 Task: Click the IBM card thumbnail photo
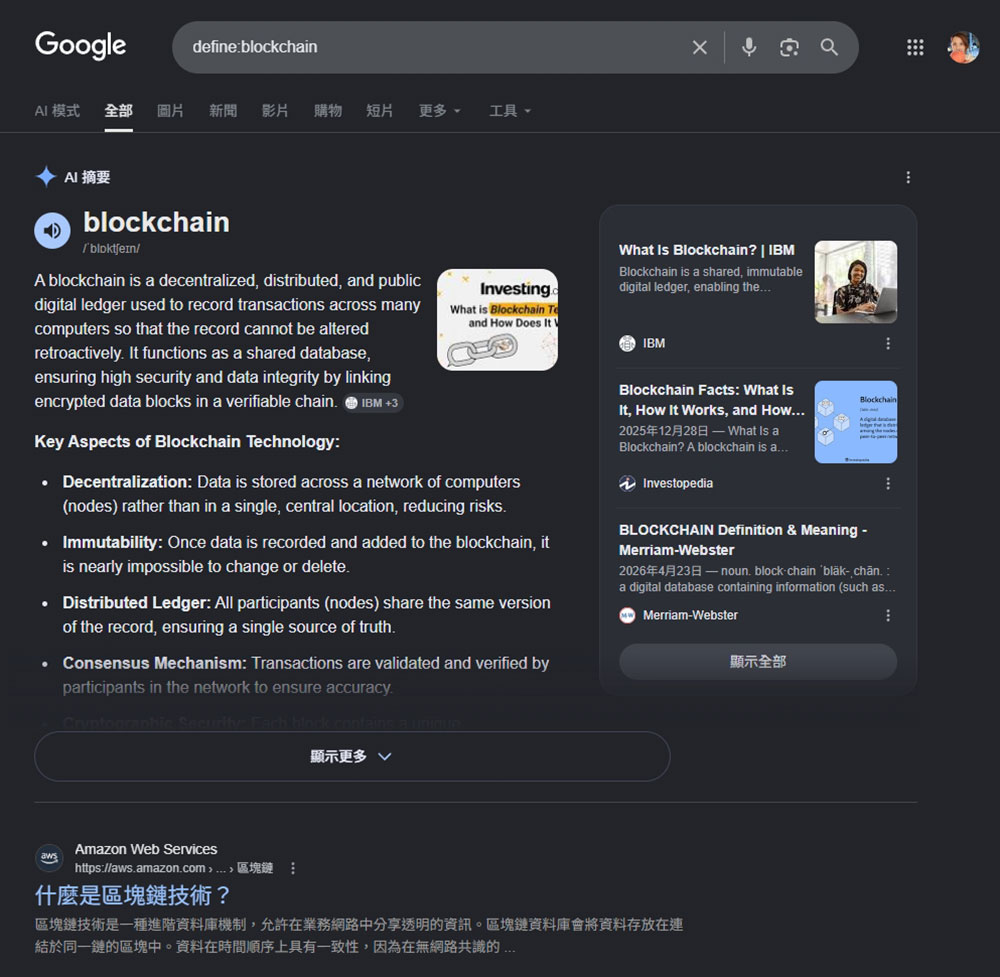coord(856,282)
